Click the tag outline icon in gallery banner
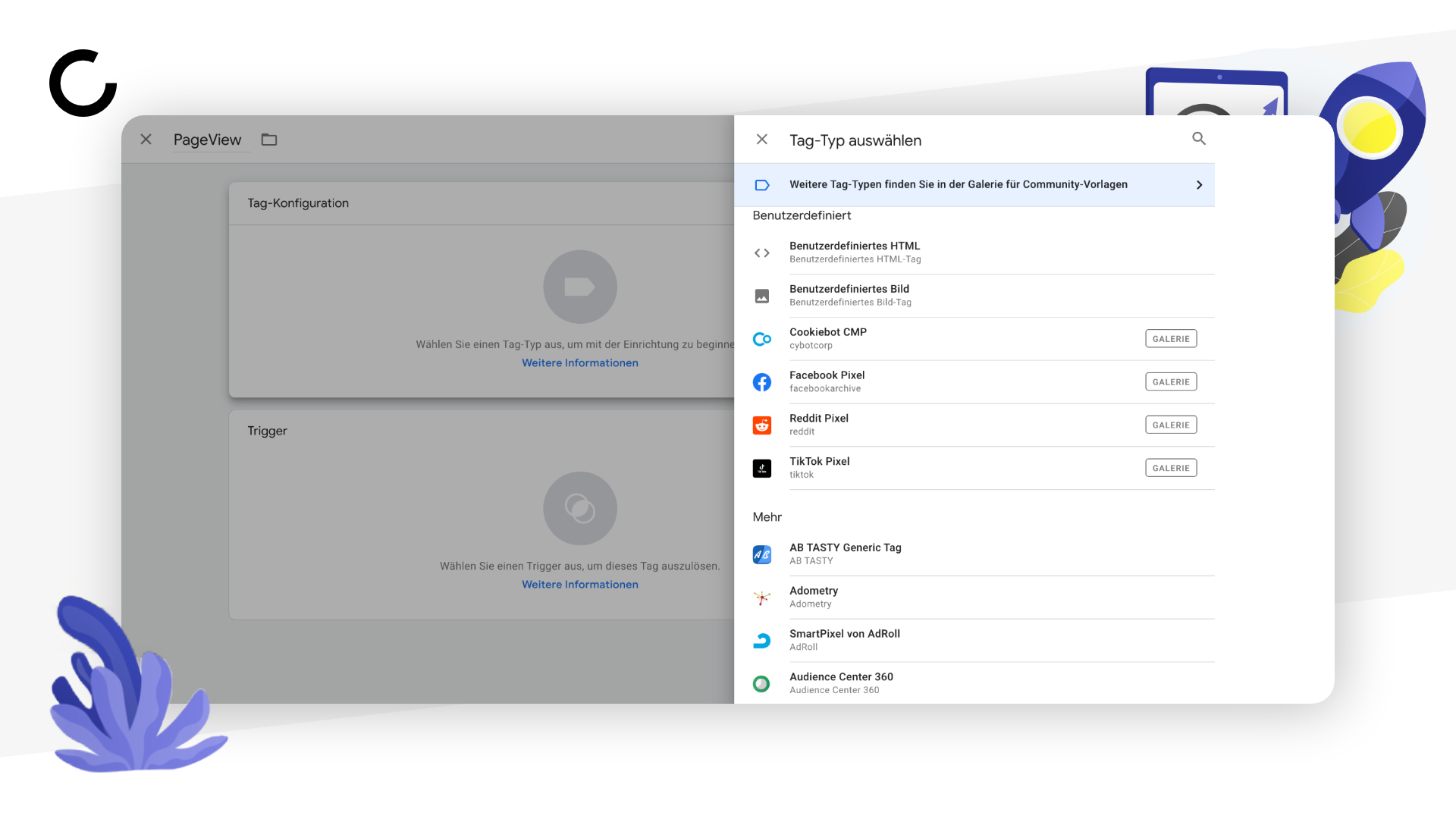This screenshot has width=1456, height=819. pos(762,185)
